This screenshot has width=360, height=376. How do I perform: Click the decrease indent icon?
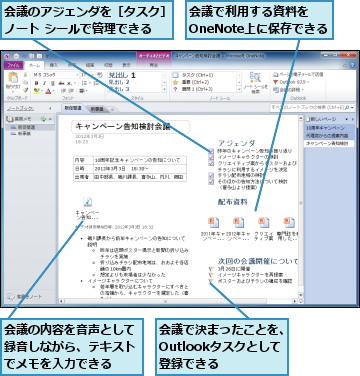click(x=63, y=91)
